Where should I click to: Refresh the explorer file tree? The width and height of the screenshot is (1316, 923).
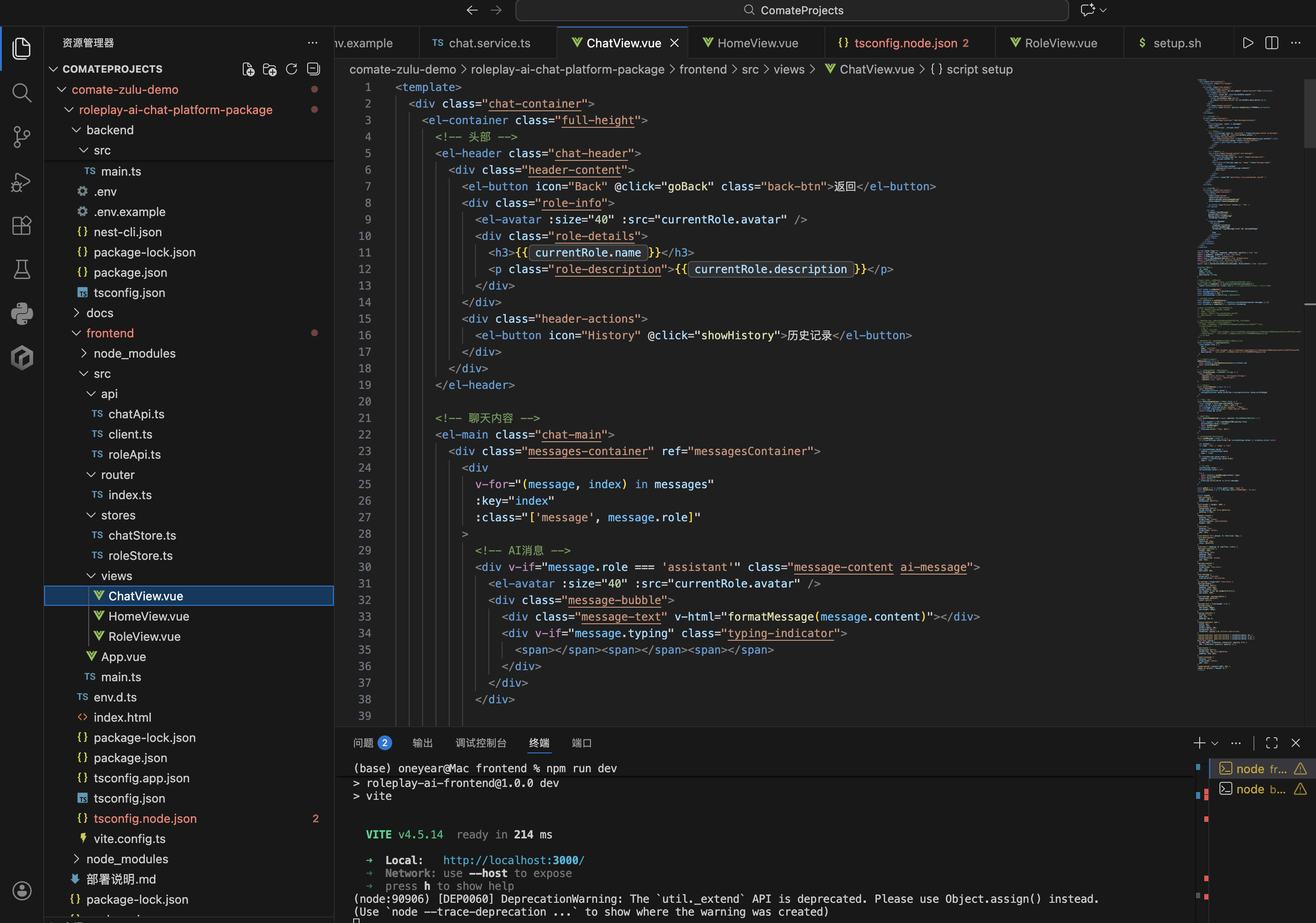click(x=291, y=69)
